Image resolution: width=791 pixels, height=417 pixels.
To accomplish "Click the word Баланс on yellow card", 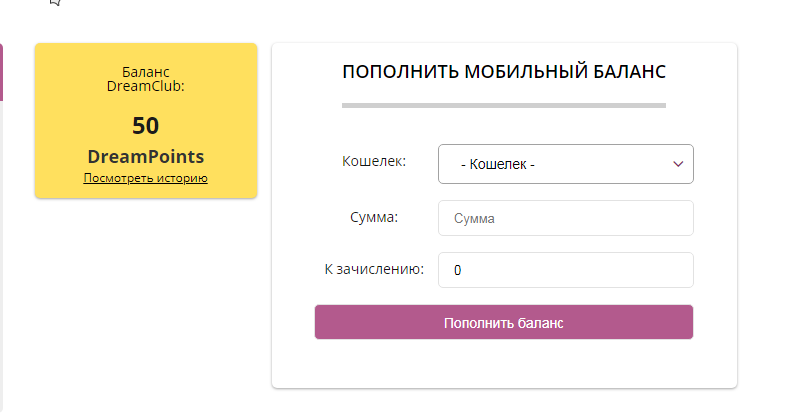I will (x=146, y=72).
